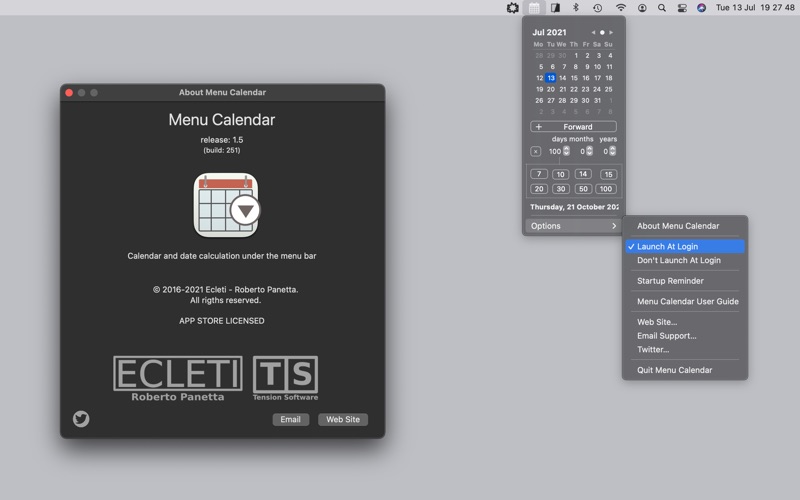Click the TS Tension Software logo
Screen dimensions: 800x500
coord(285,379)
